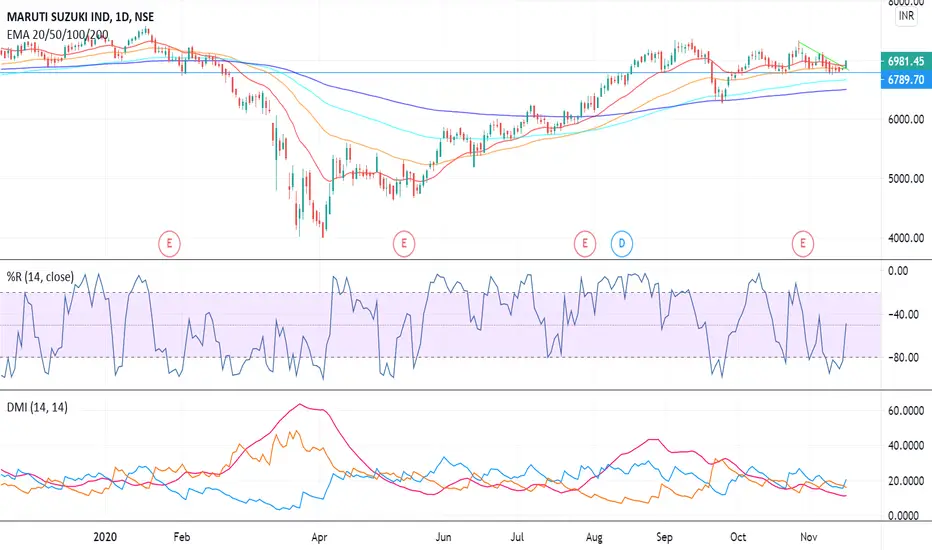Click the Nov label on time axis
Screen dimensions: 932x550
click(808, 537)
